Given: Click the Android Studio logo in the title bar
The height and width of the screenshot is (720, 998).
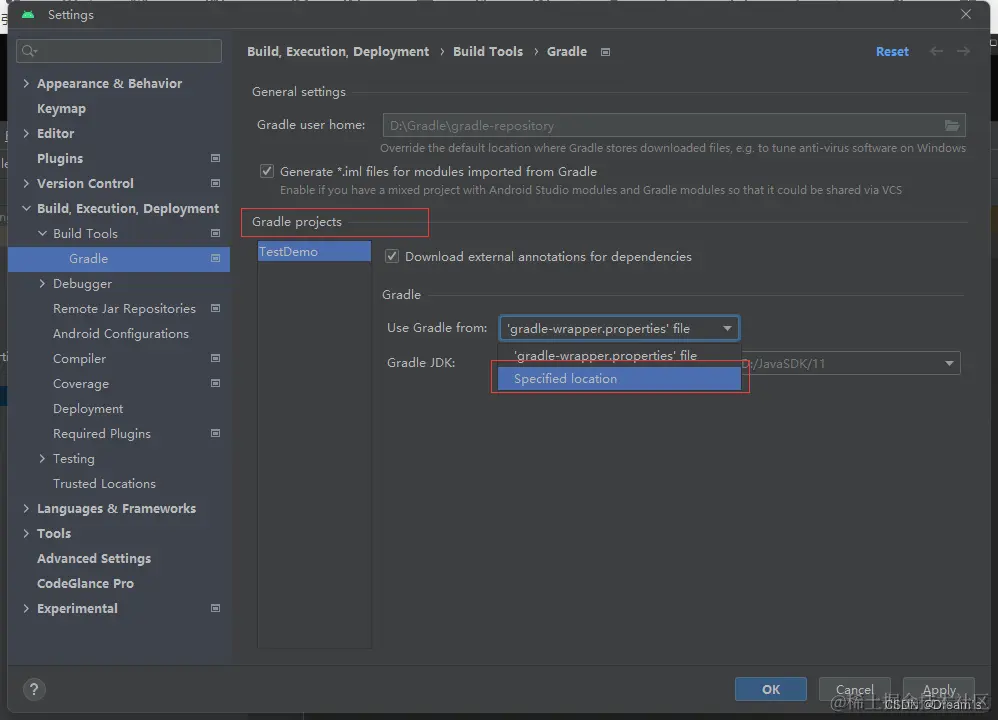Looking at the screenshot, I should (x=28, y=14).
